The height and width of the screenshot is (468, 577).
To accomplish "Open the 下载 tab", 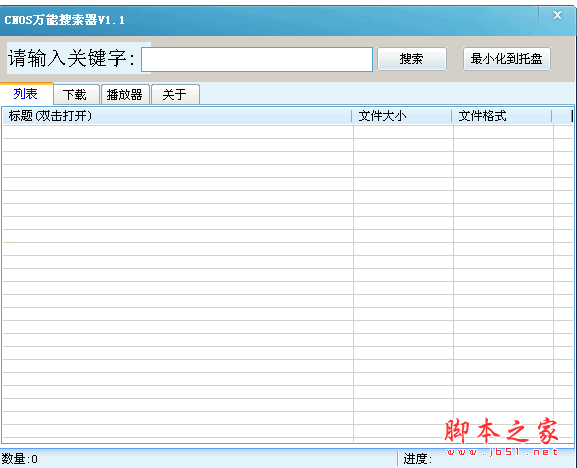I will 76,95.
